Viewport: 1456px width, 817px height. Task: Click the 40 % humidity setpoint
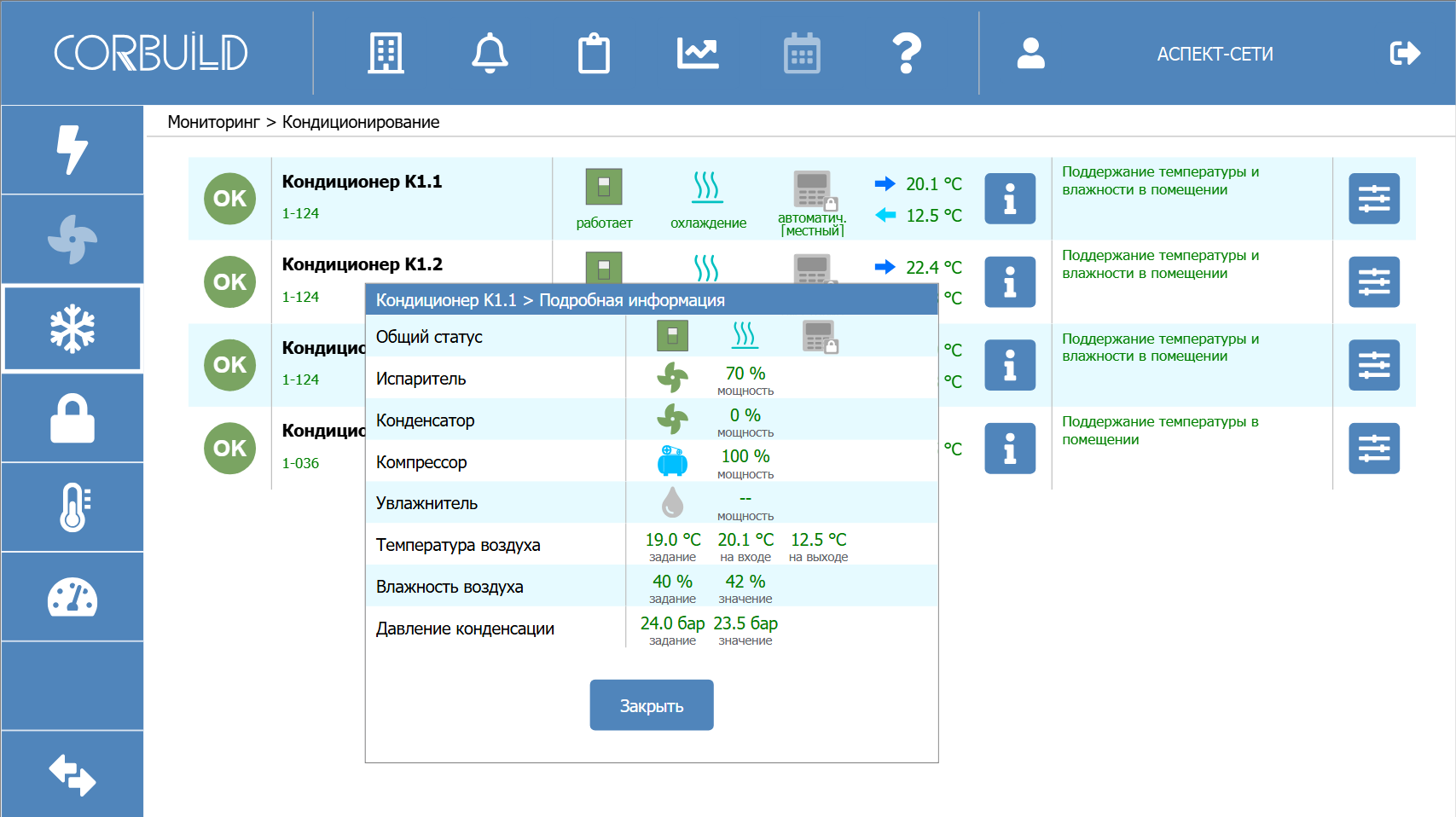(x=673, y=582)
